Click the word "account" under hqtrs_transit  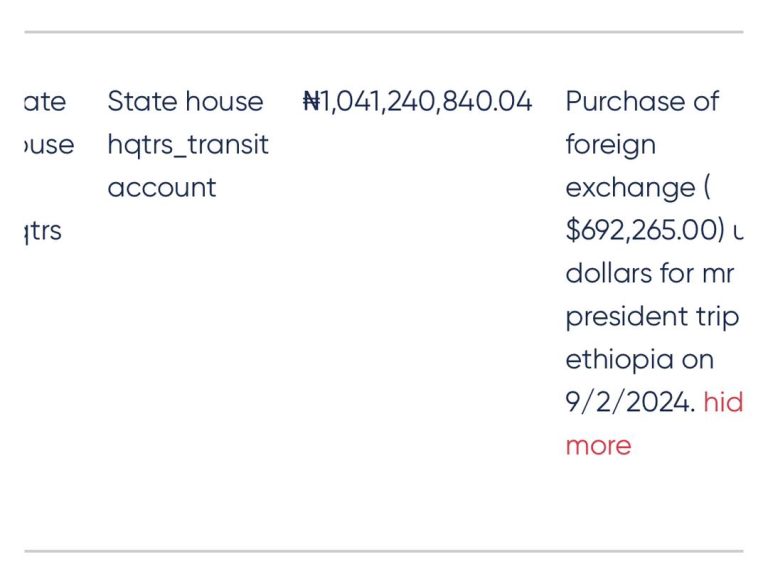click(x=161, y=187)
